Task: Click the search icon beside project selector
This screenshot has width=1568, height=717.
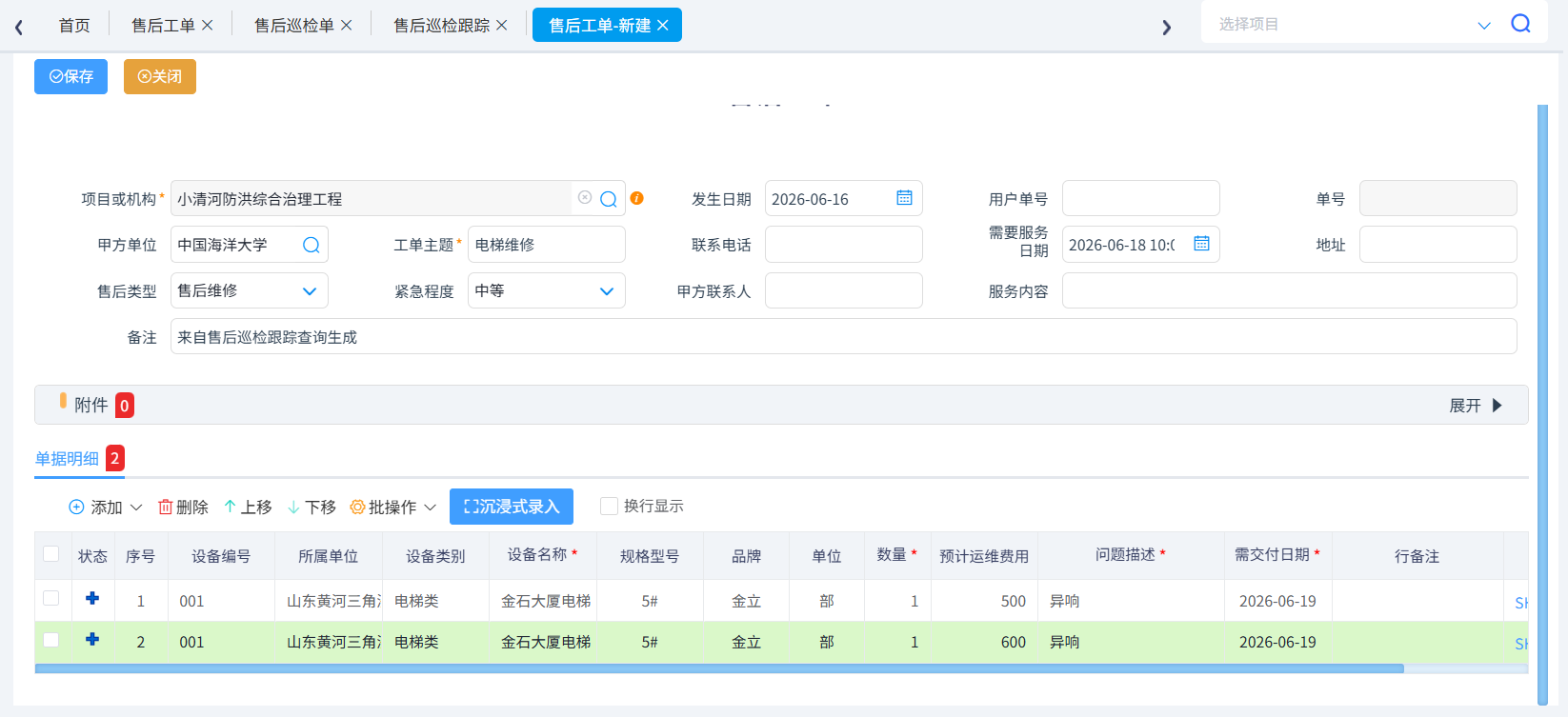Action: 1520,24
